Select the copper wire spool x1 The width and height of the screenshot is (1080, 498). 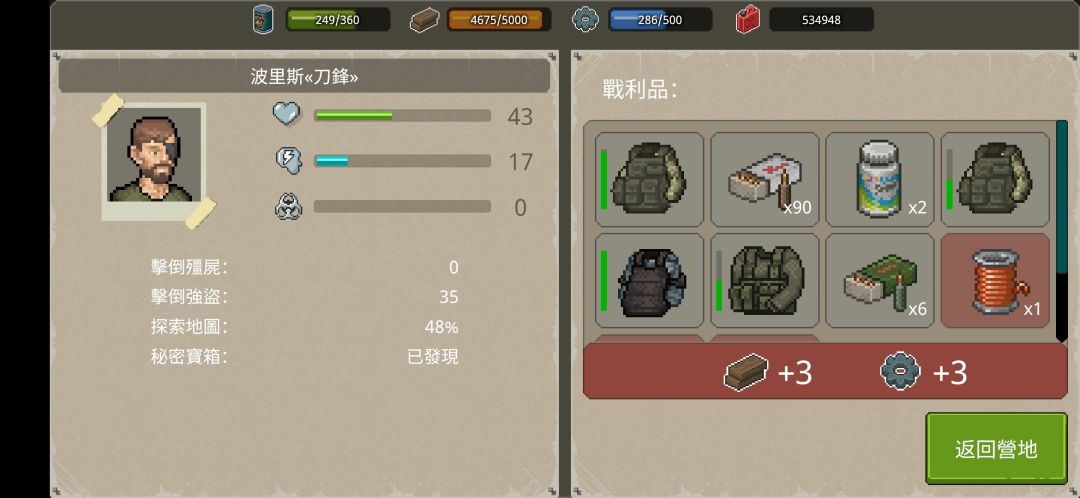tap(995, 280)
